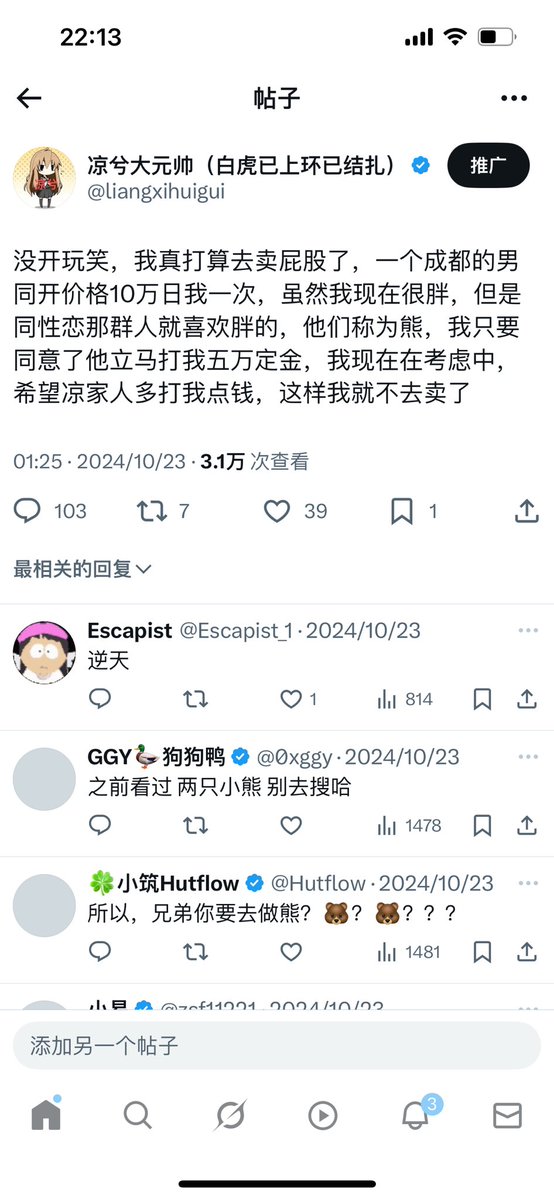View analytics showing 1478 on GGY reply
Image resolution: width=554 pixels, height=1199 pixels.
click(409, 825)
